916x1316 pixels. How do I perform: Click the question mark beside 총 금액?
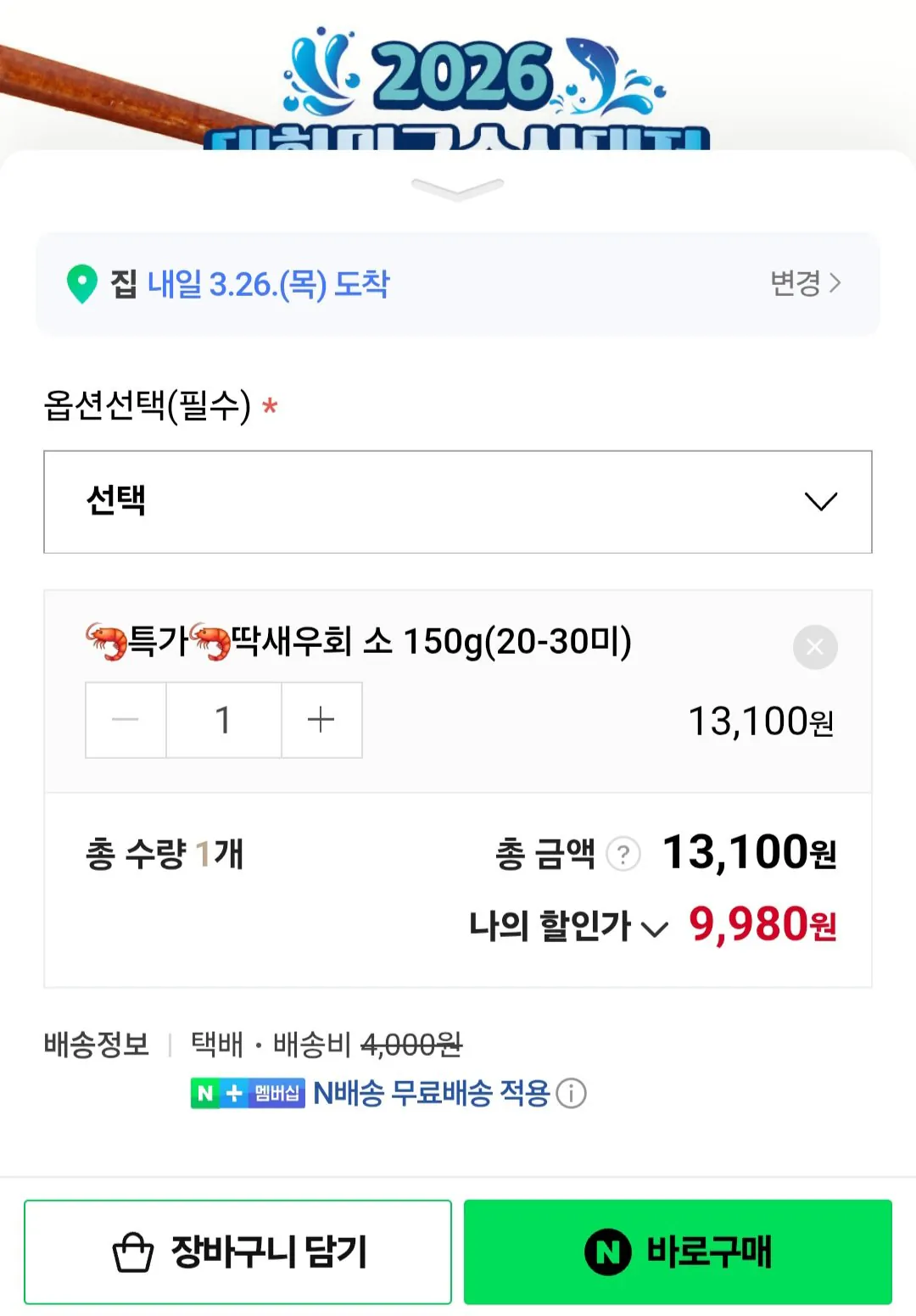pos(623,855)
